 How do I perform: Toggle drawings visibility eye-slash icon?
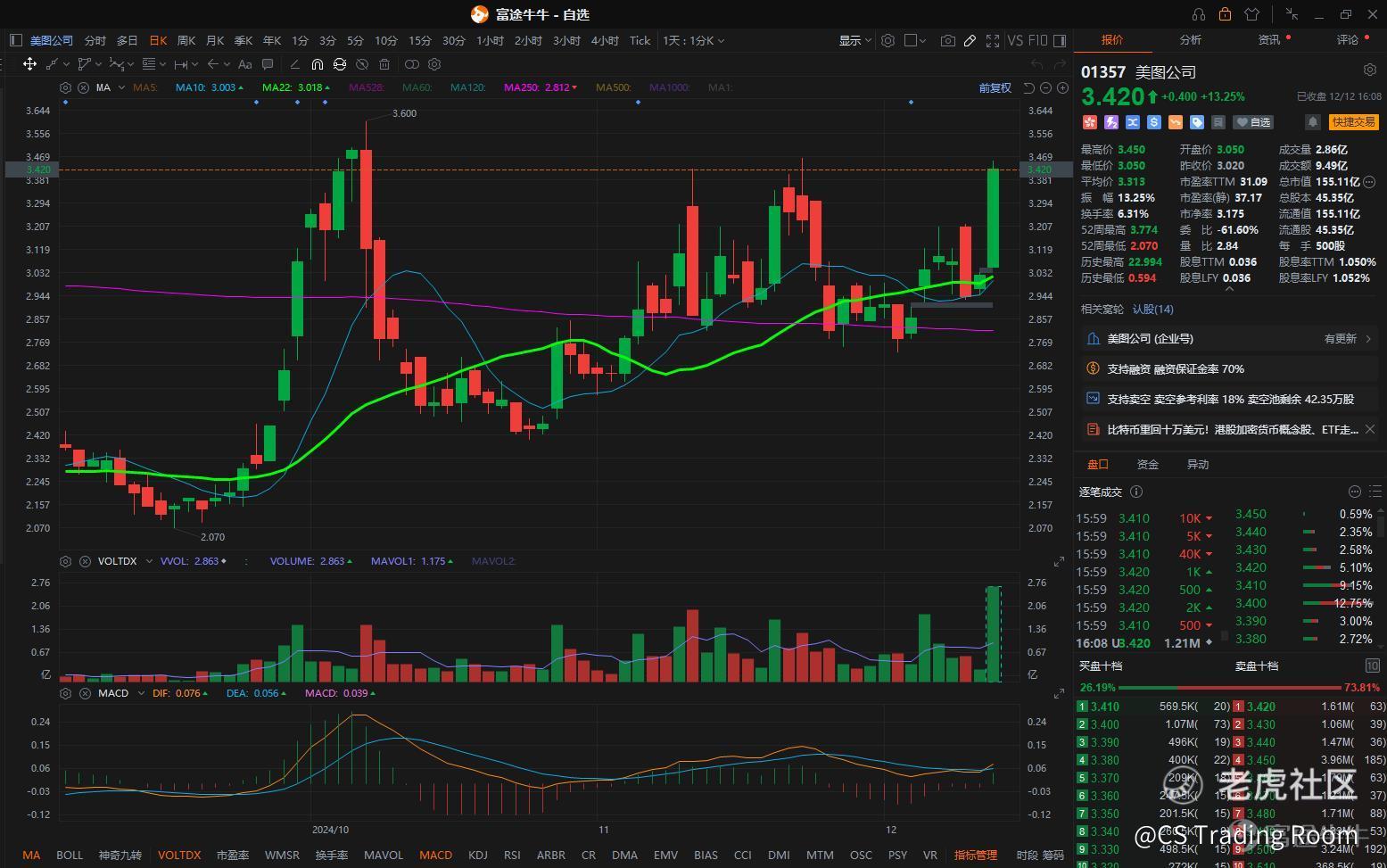362,64
